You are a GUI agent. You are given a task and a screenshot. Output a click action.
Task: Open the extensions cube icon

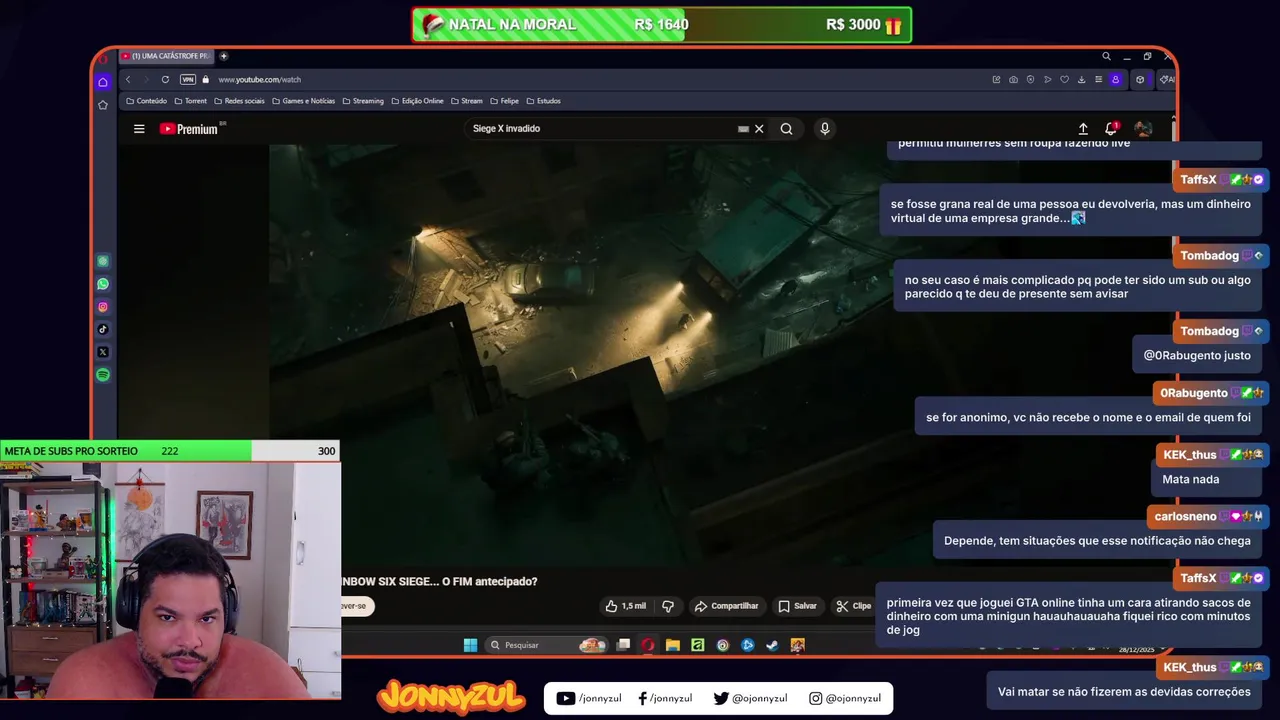pos(1139,79)
